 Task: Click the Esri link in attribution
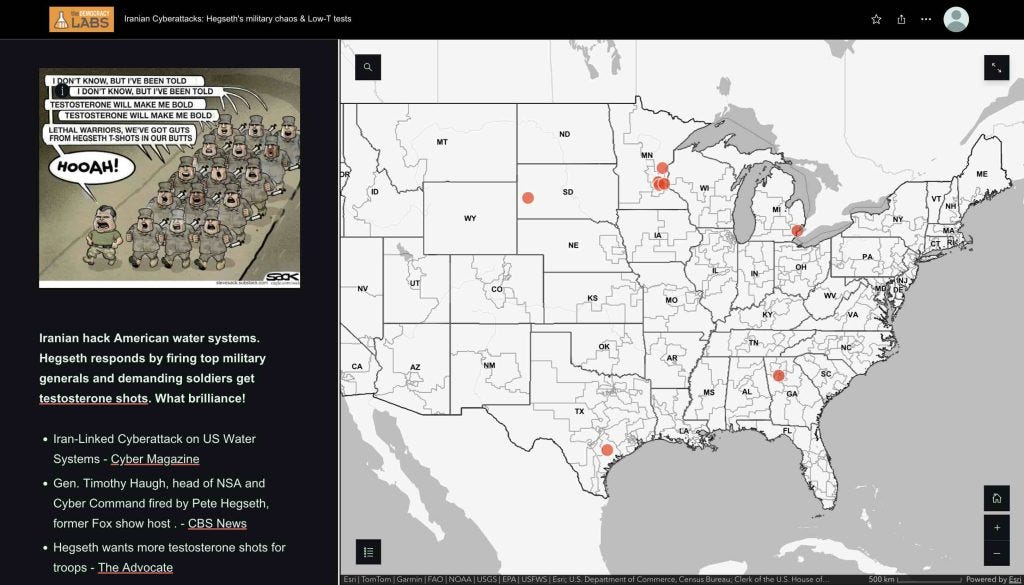point(1013,580)
